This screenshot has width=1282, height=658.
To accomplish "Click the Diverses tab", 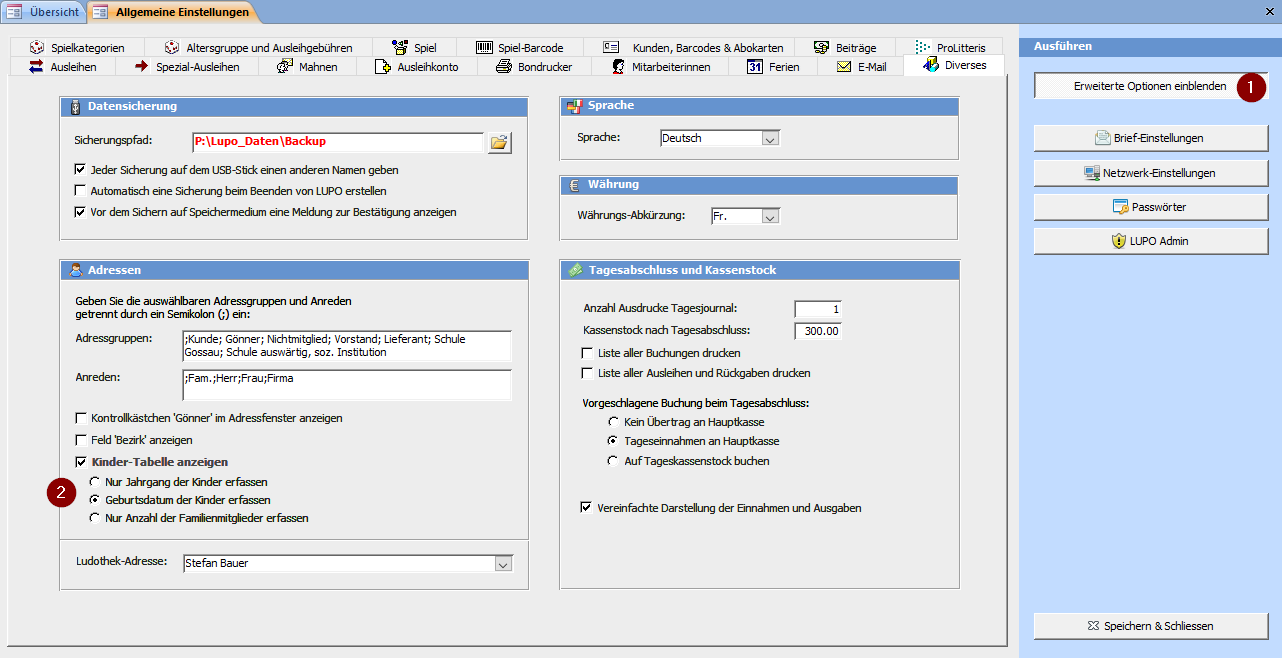I will point(954,66).
